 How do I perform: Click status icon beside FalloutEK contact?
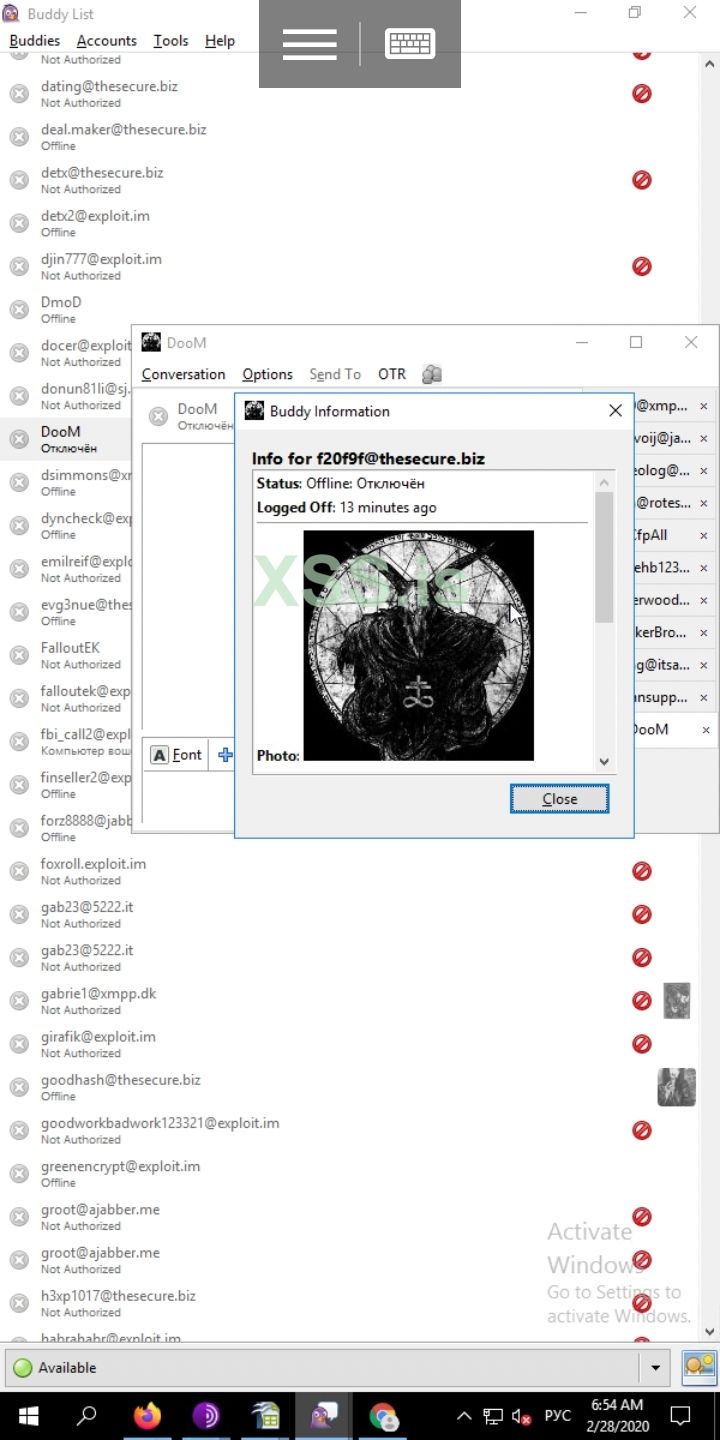19,655
